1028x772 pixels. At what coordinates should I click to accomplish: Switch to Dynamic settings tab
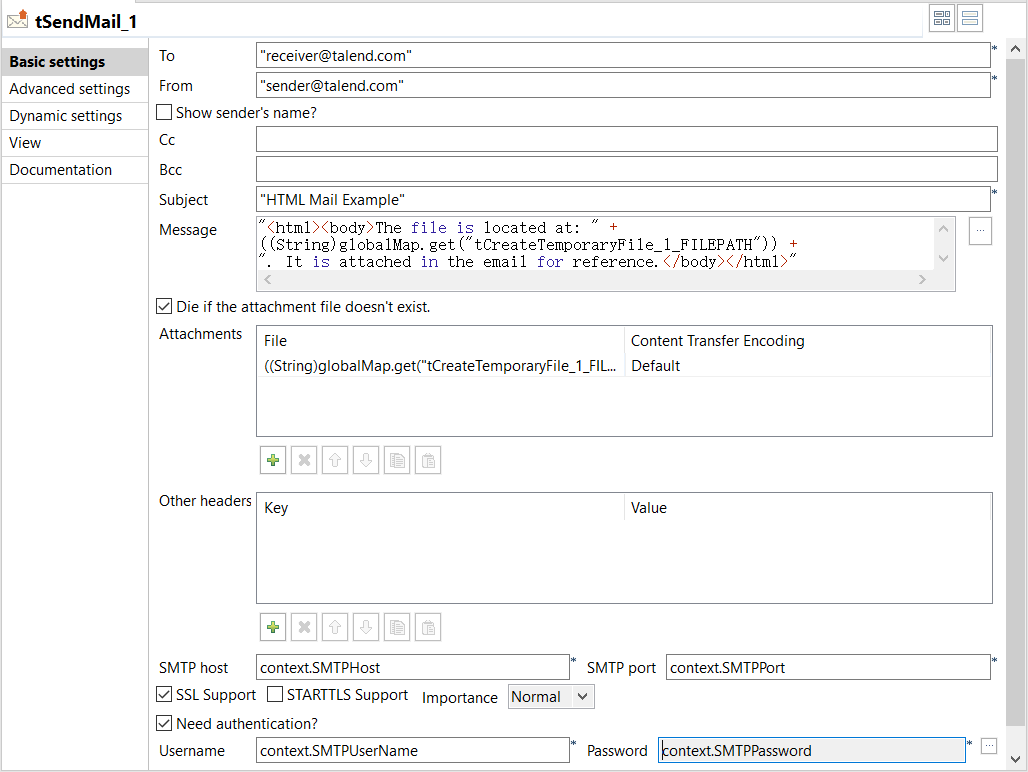click(x=66, y=116)
